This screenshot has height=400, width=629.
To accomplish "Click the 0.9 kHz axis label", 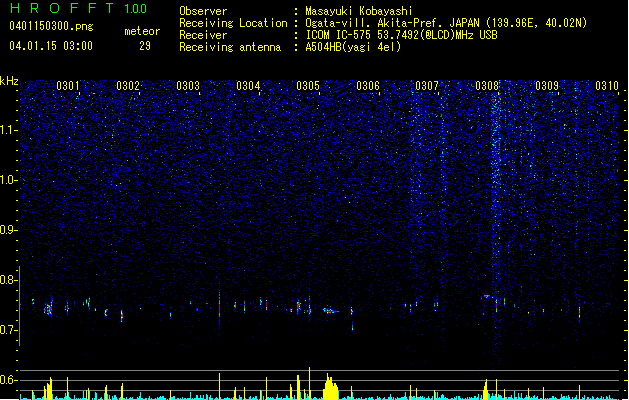I will 9,230.
